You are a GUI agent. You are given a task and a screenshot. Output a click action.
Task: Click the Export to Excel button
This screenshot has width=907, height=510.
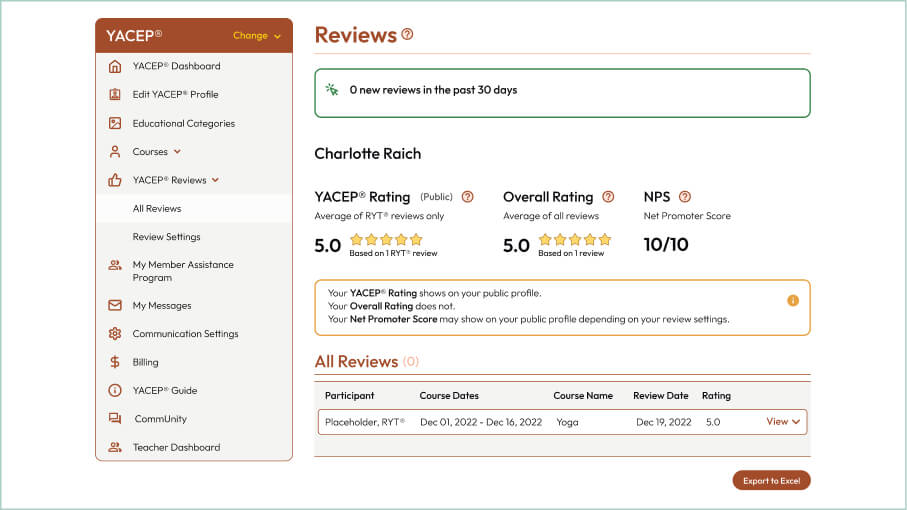click(771, 481)
